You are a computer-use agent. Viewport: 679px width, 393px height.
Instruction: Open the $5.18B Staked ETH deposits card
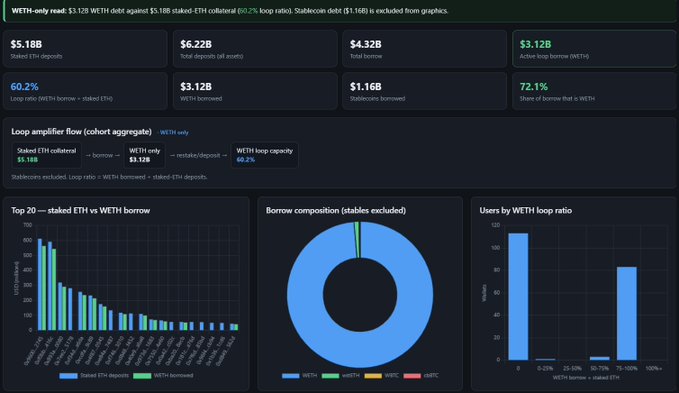[85, 49]
